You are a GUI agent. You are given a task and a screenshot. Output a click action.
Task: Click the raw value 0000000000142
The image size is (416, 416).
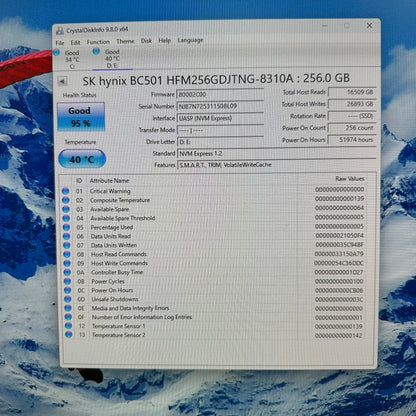click(339, 335)
